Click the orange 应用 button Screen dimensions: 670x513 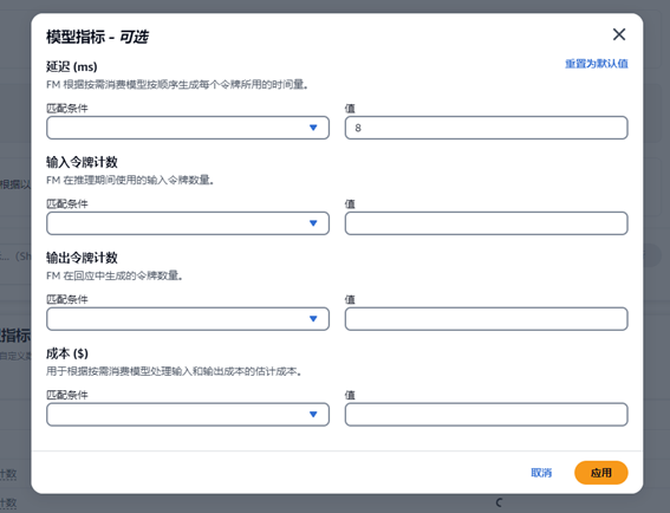tap(601, 473)
